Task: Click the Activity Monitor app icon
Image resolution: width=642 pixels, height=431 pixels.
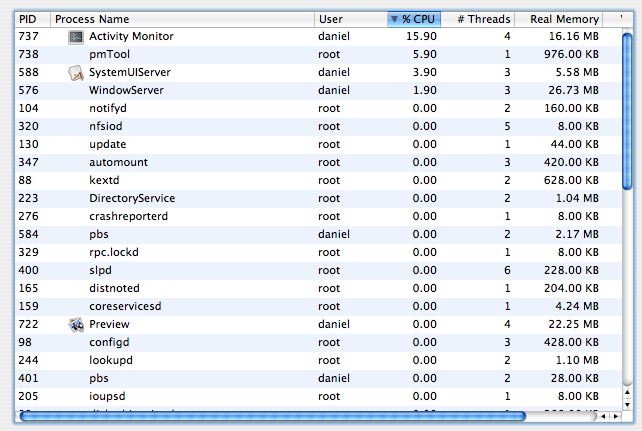Action: [76, 37]
